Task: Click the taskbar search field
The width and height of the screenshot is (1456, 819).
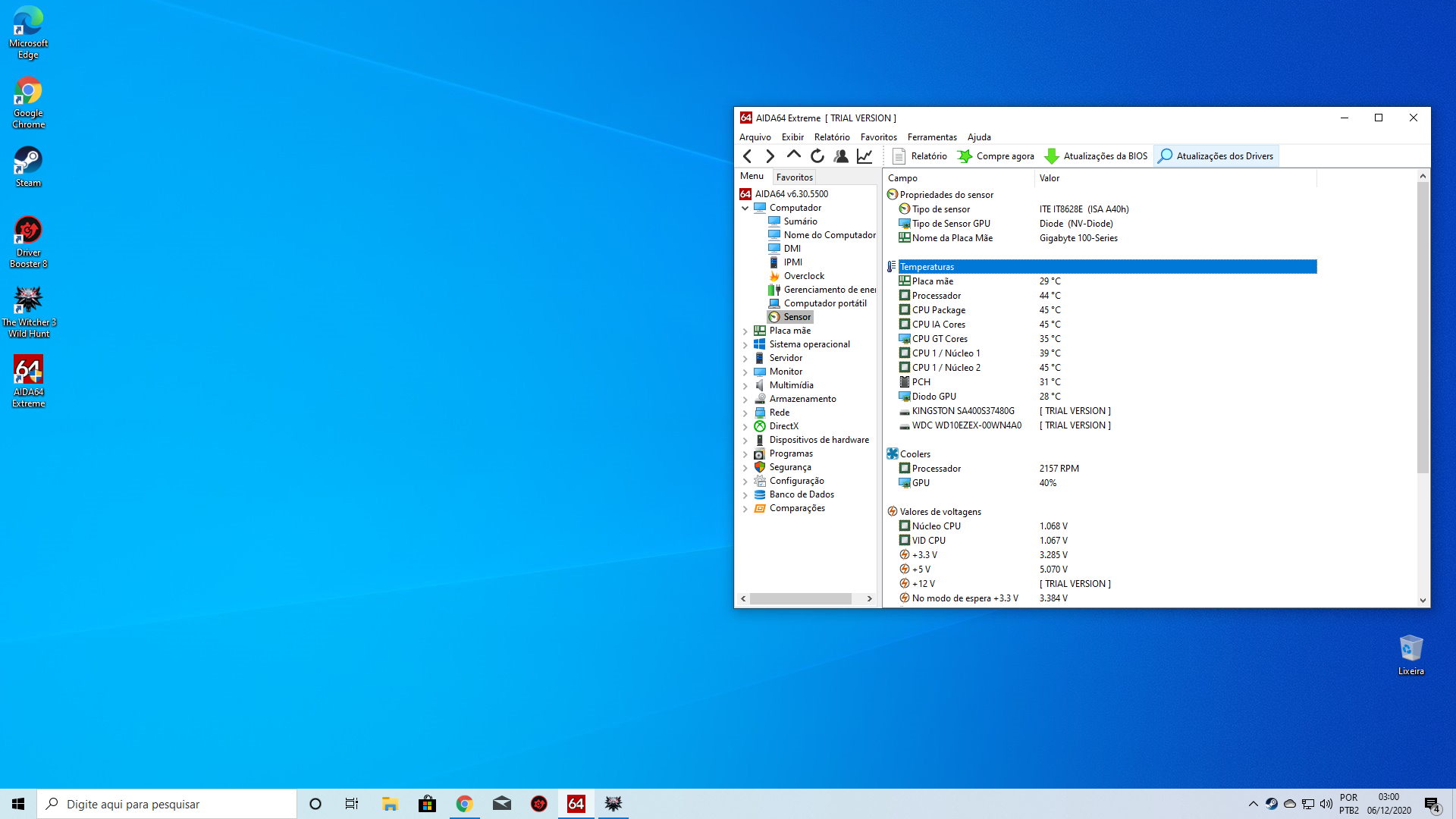Action: 167,804
